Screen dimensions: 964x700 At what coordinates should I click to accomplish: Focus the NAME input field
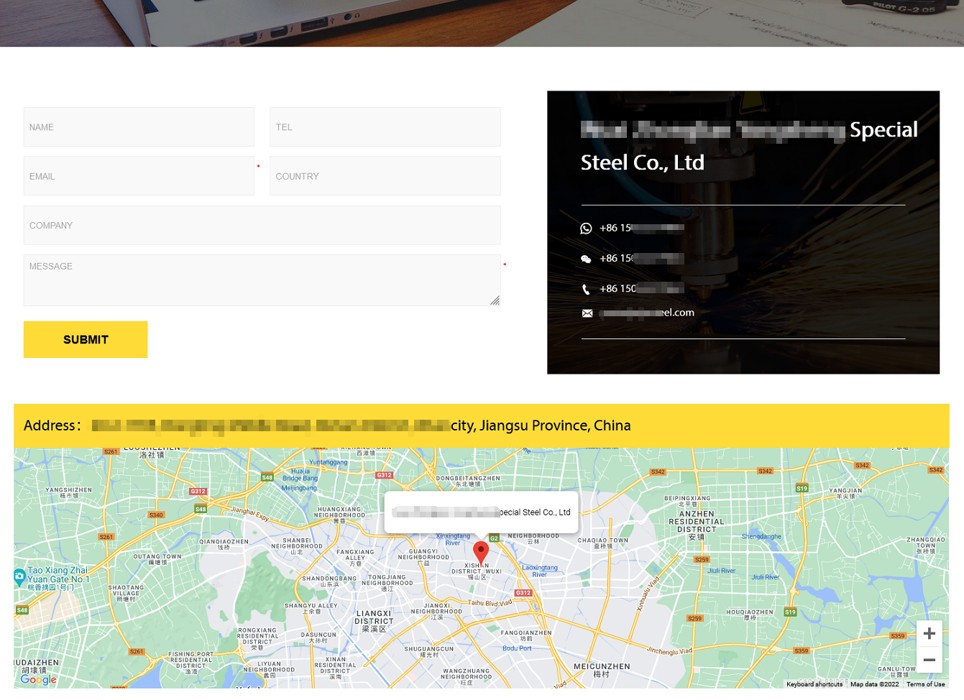[x=139, y=127]
